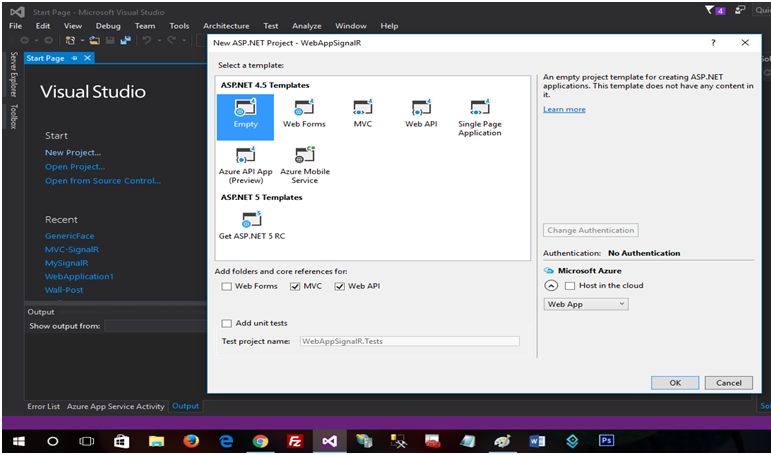
Task: Open the Edit menu
Action: [43, 26]
